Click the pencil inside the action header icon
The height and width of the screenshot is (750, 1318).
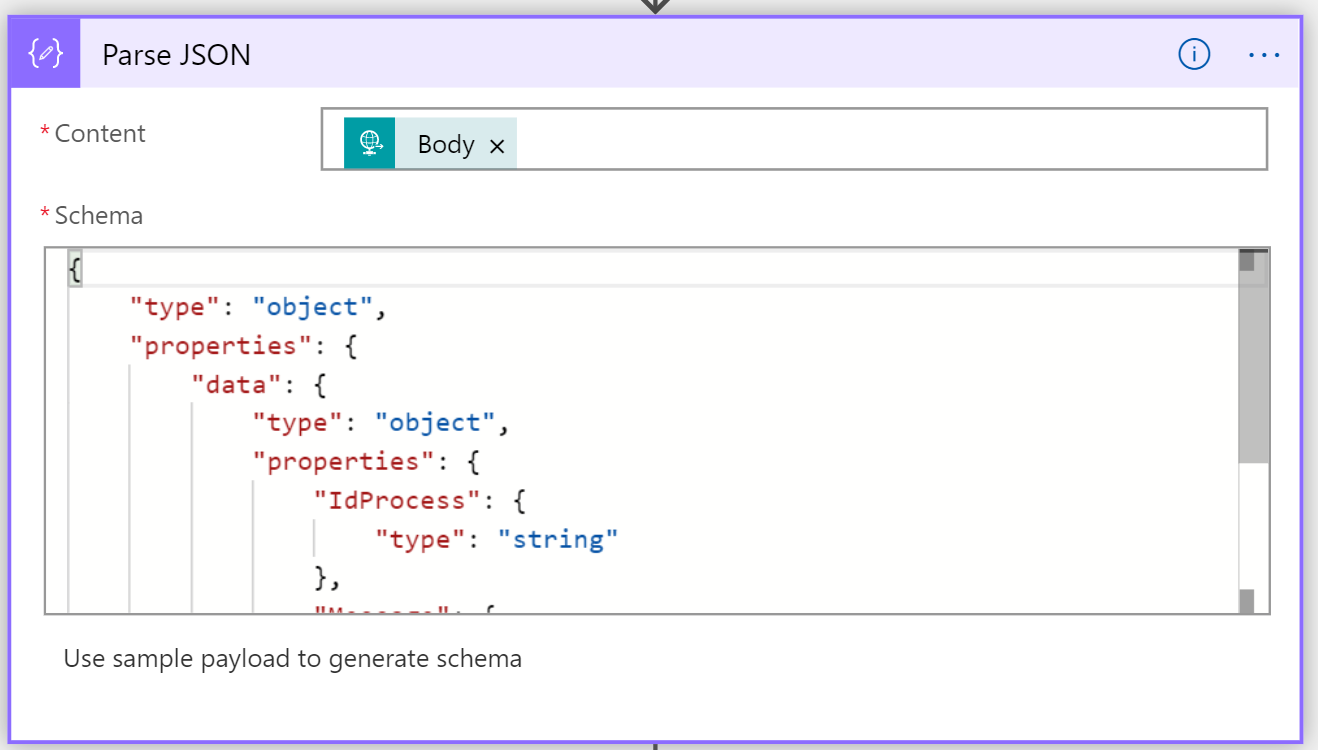(44, 54)
